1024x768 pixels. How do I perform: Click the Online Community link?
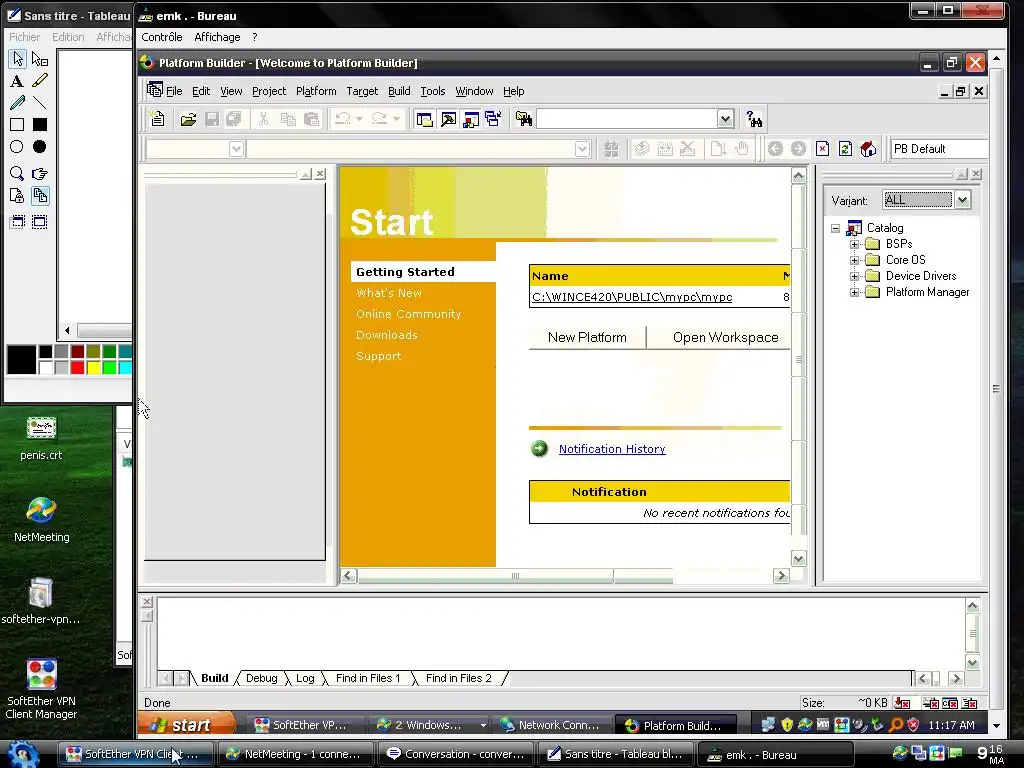pyautogui.click(x=409, y=314)
